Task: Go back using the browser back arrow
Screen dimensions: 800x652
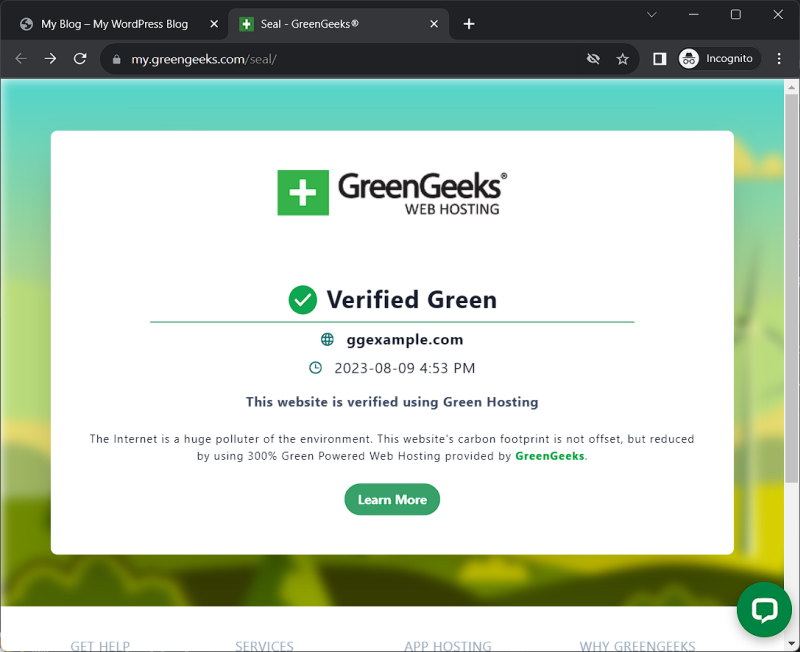Action: [21, 59]
